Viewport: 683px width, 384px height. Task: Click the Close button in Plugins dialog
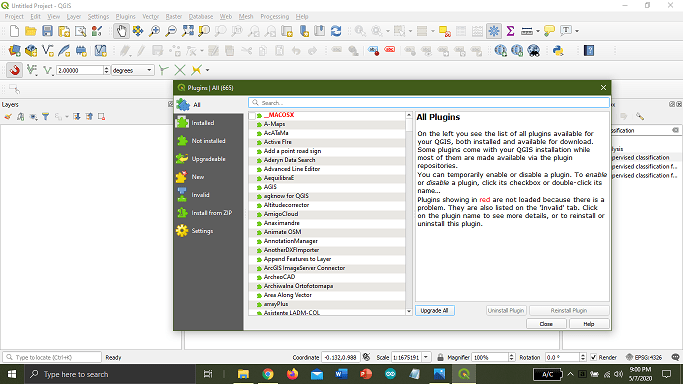pyautogui.click(x=546, y=324)
